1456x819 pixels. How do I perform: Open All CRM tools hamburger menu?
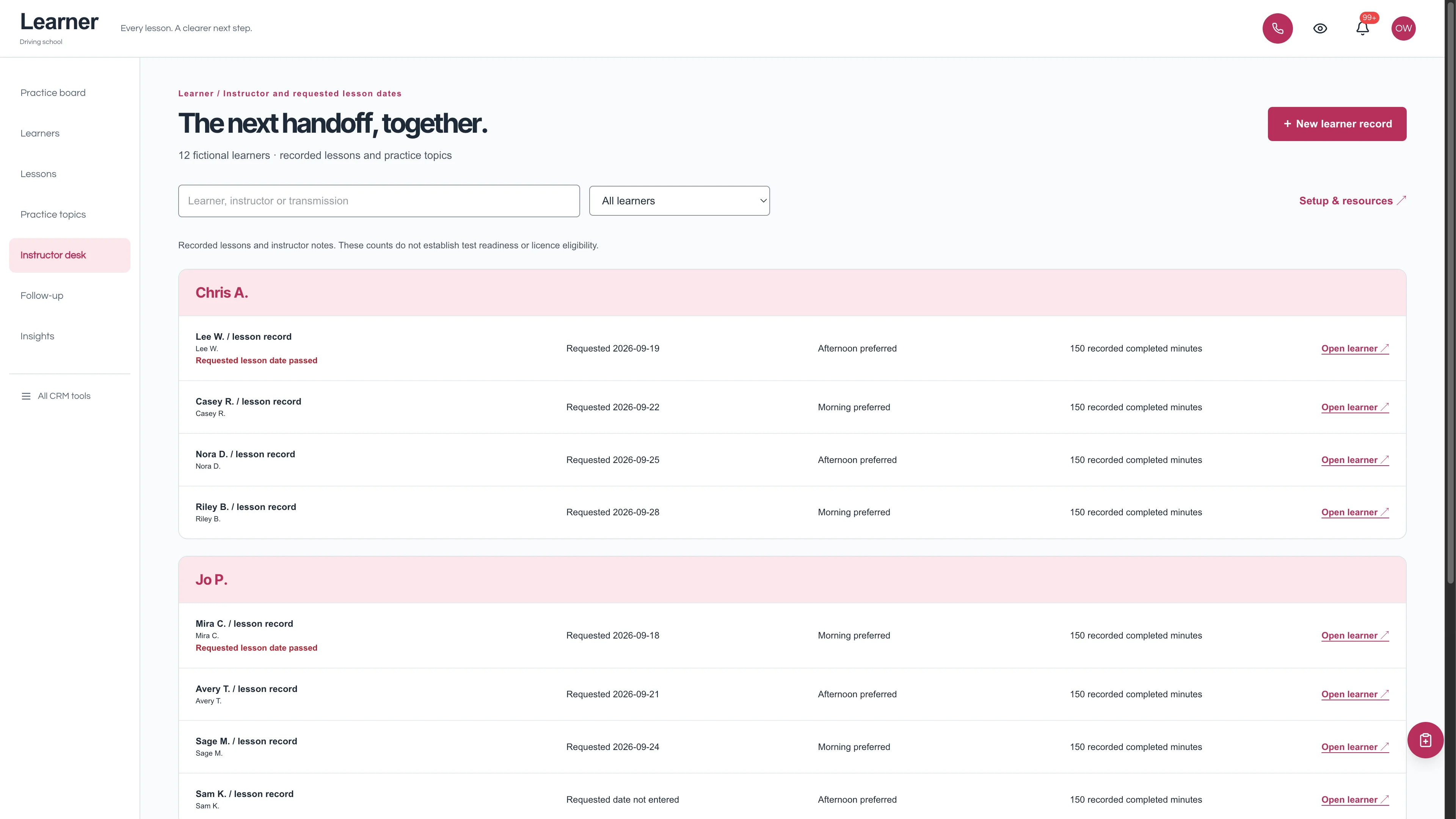(56, 396)
